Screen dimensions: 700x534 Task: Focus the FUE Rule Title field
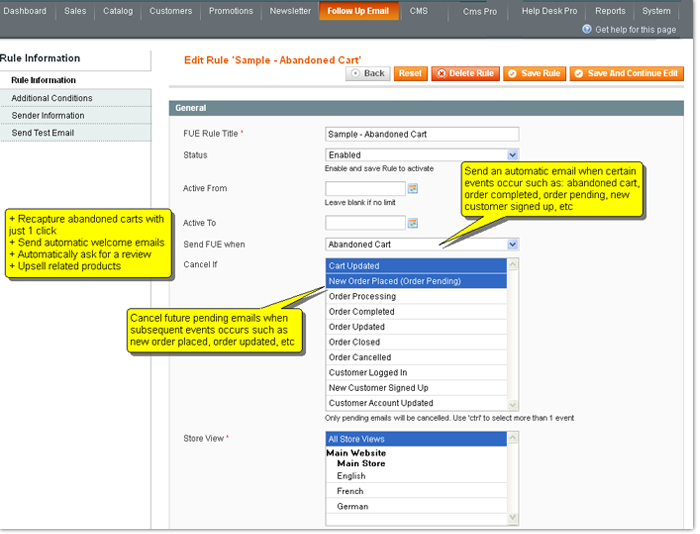422,134
